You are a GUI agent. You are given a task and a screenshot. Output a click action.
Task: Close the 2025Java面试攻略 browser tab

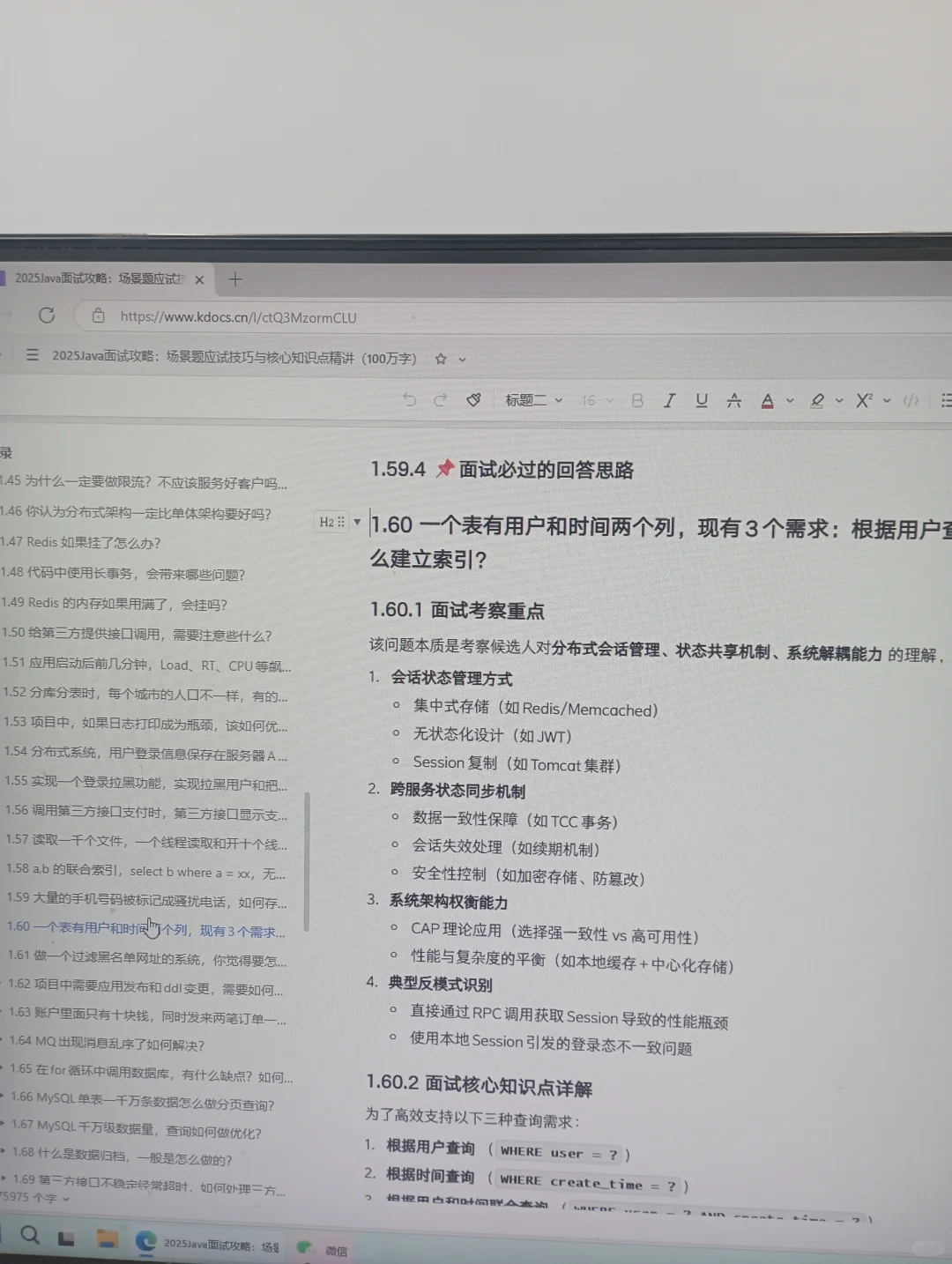[199, 279]
